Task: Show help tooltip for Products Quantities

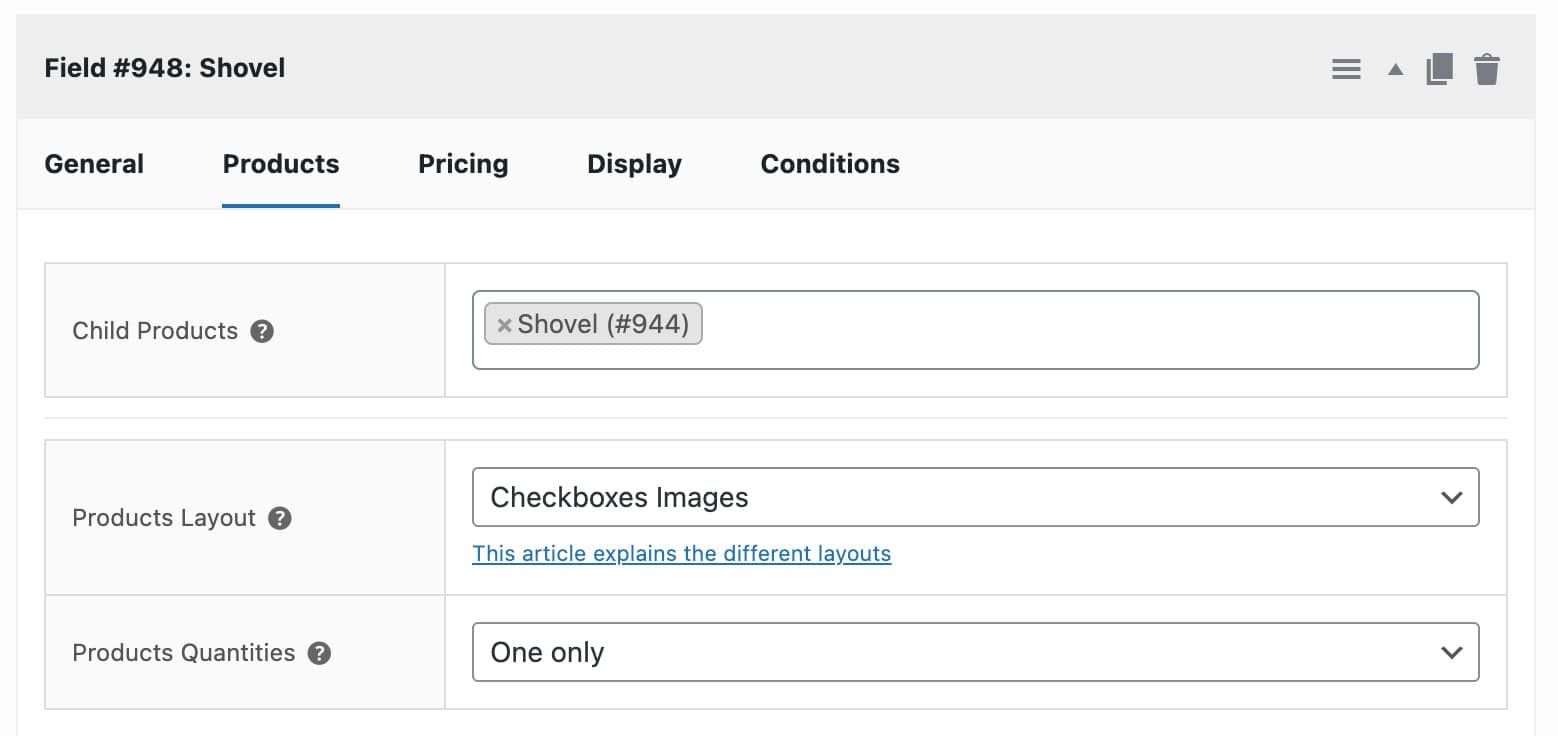Action: point(319,653)
